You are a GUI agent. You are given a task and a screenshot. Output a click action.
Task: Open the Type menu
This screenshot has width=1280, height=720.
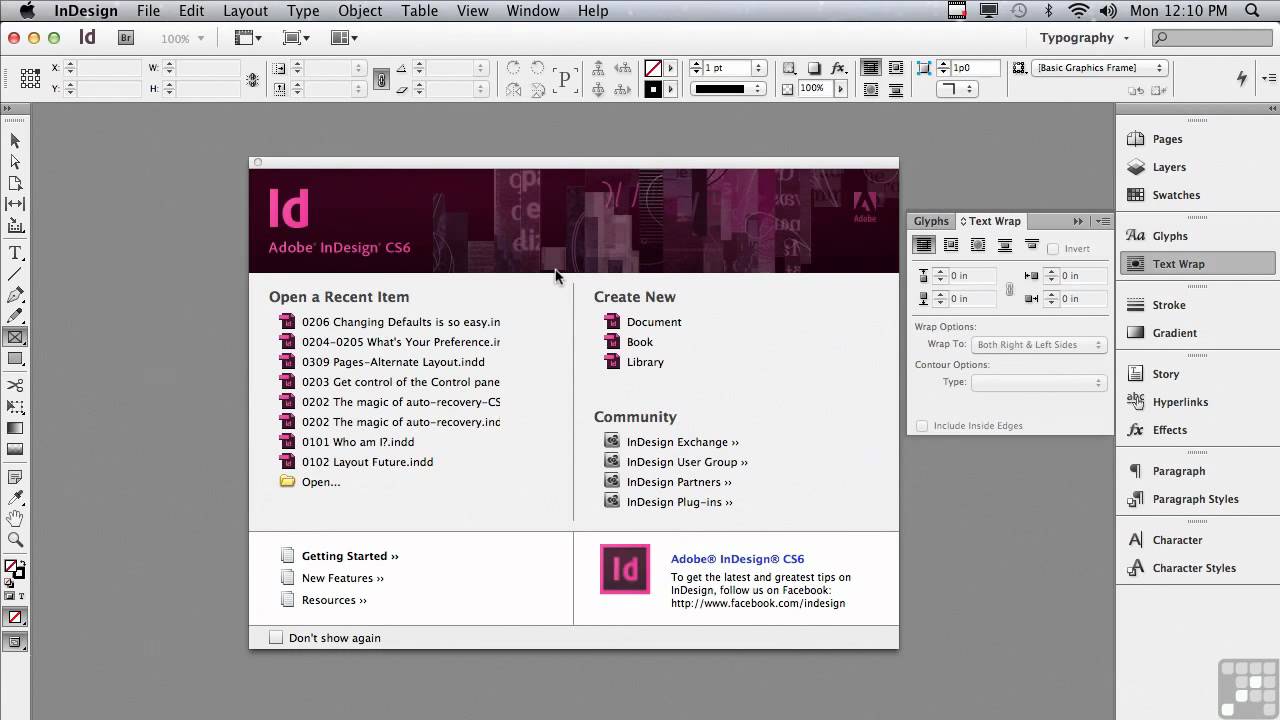pos(303,11)
